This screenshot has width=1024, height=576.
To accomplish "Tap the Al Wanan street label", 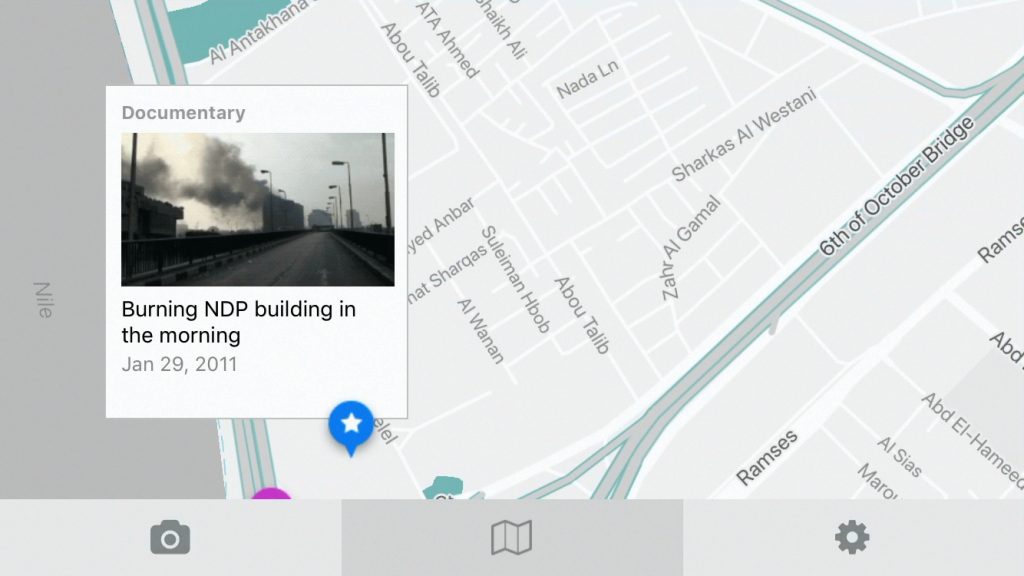I will 481,331.
